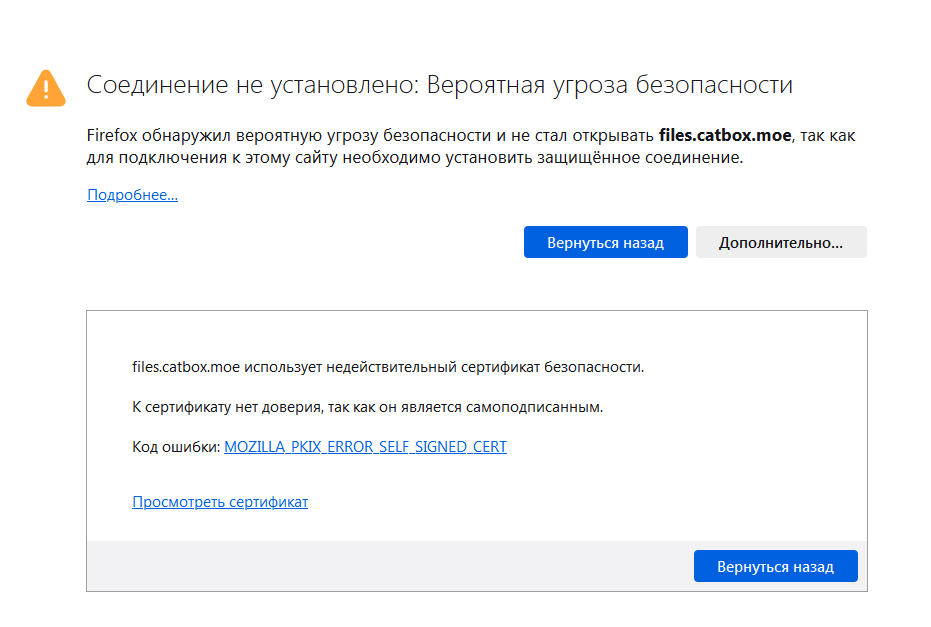Select the bold files.catbox.moe domain name
The height and width of the screenshot is (627, 931).
(x=725, y=135)
